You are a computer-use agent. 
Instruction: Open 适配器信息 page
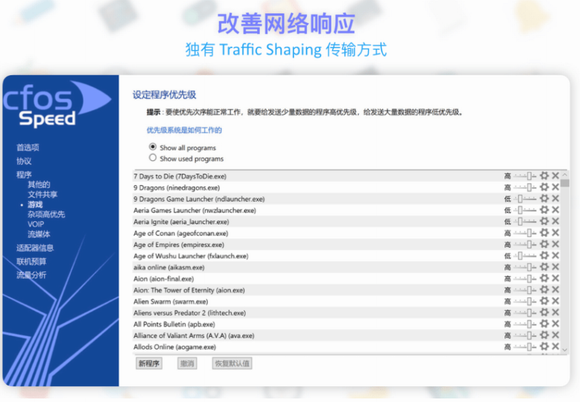tap(35, 248)
